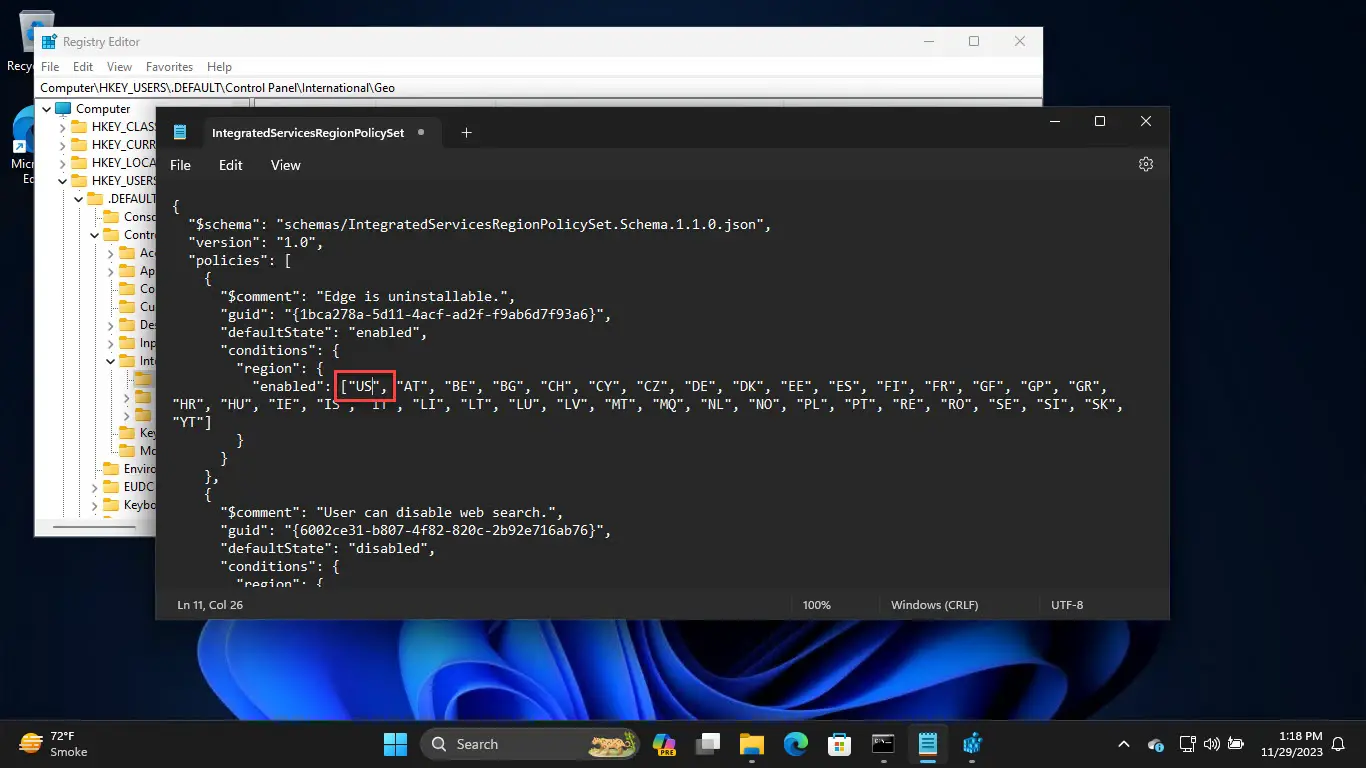This screenshot has width=1366, height=768.
Task: Open network status from the tray
Action: click(1187, 744)
